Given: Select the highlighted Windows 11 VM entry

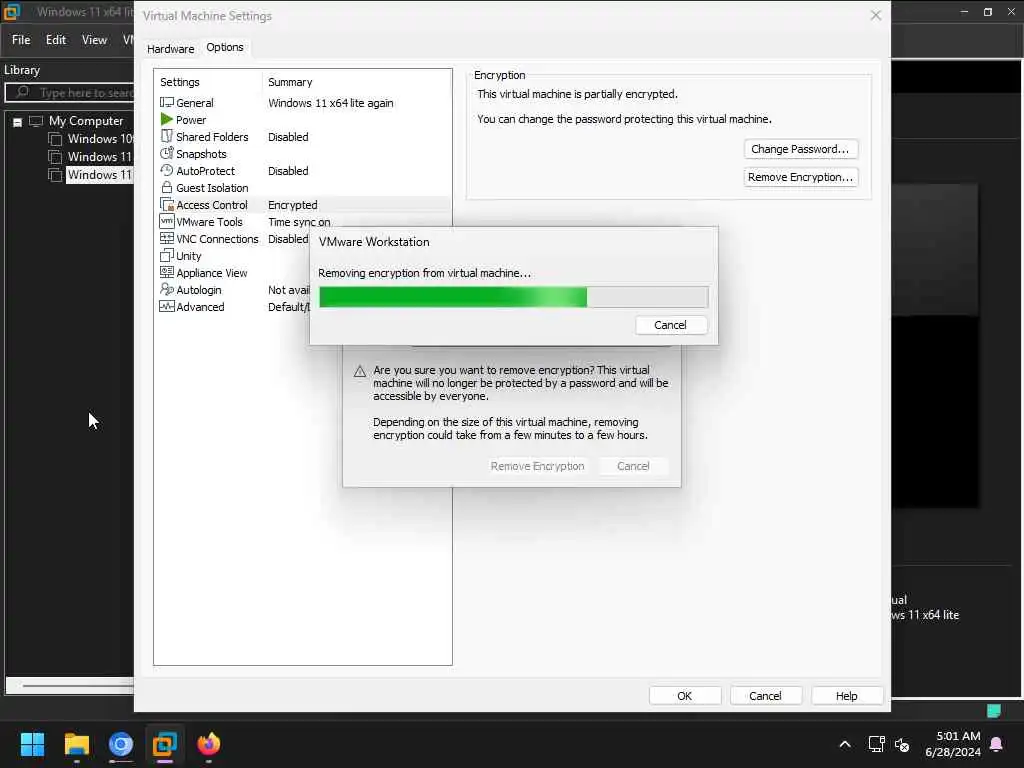Looking at the screenshot, I should click(x=99, y=174).
